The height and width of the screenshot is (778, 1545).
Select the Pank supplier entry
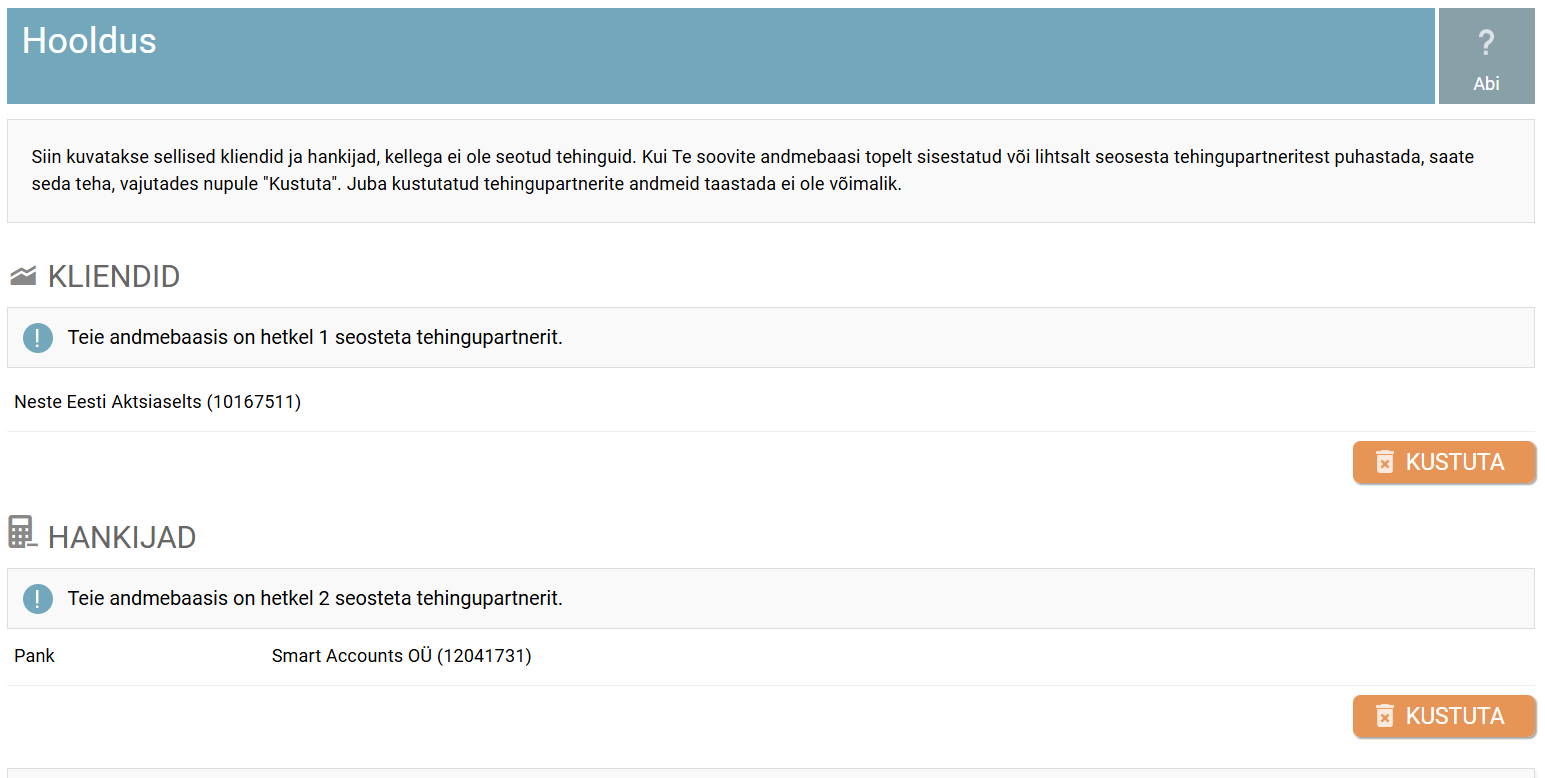pos(35,656)
